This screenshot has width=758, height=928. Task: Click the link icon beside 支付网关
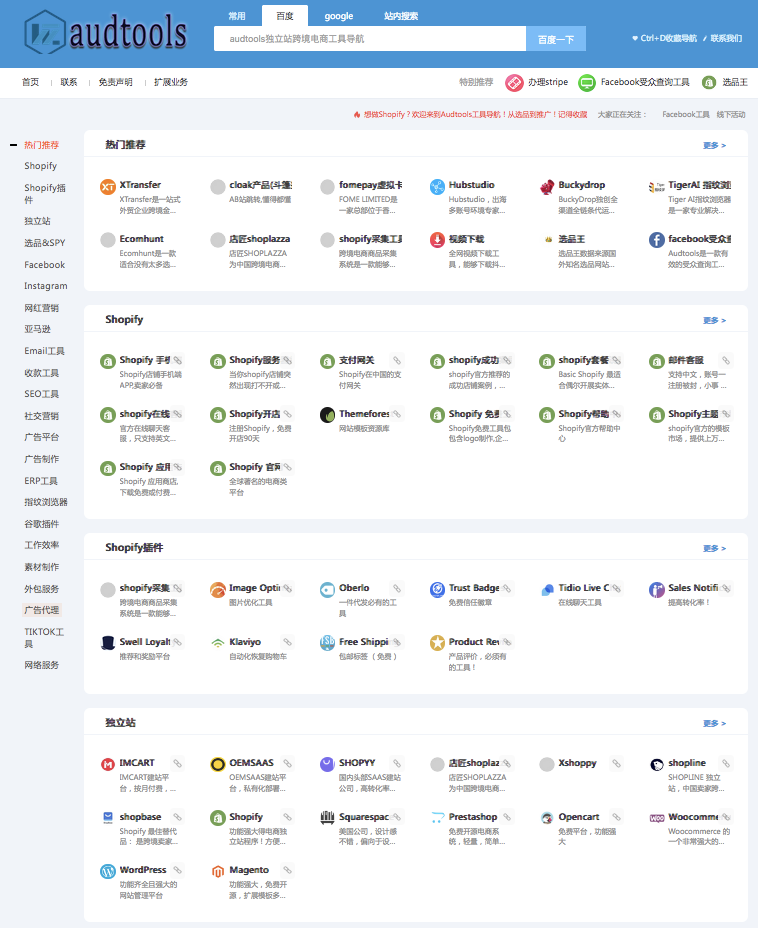(397, 360)
